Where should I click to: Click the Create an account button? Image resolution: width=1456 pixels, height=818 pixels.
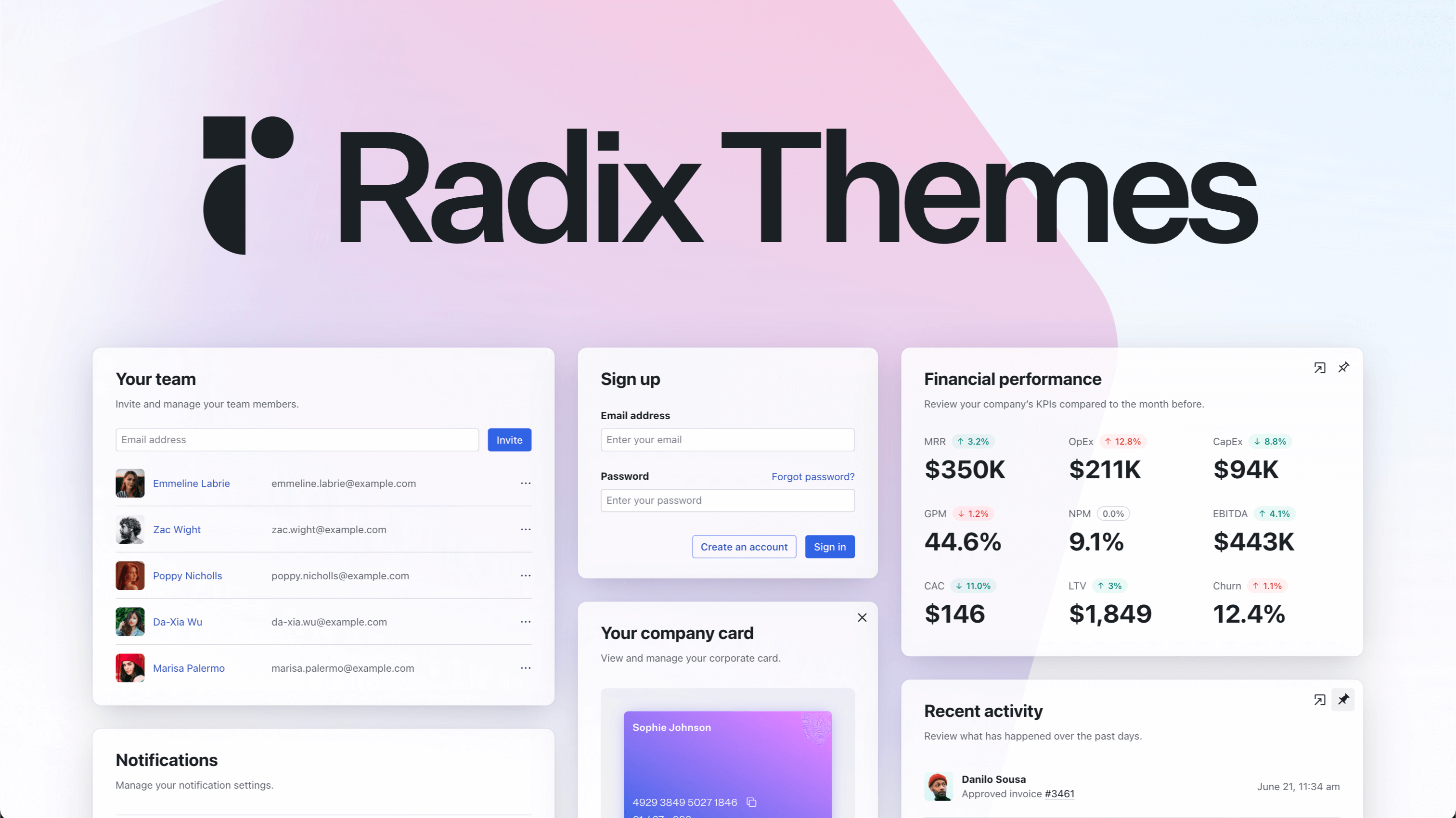click(x=744, y=546)
